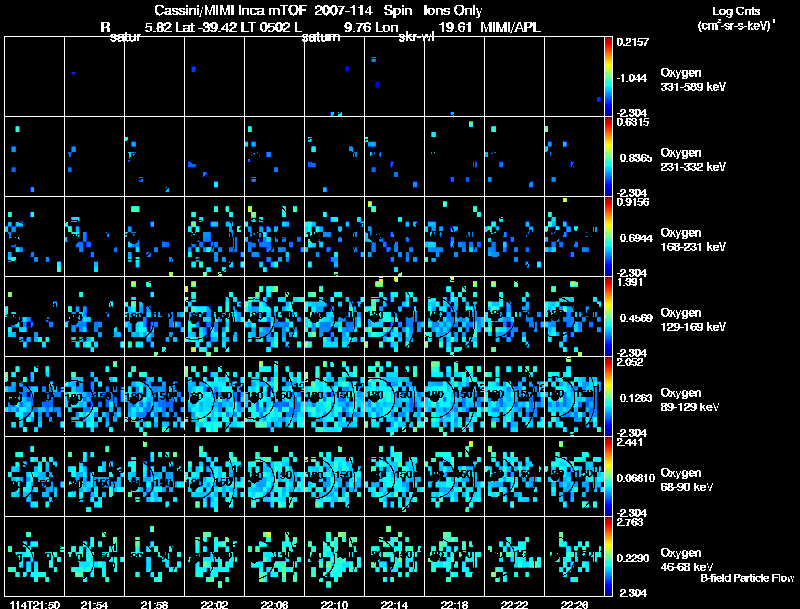Click the color bar for Oxygen 46-68 keV
This screenshot has height=609, width=800.
point(610,557)
